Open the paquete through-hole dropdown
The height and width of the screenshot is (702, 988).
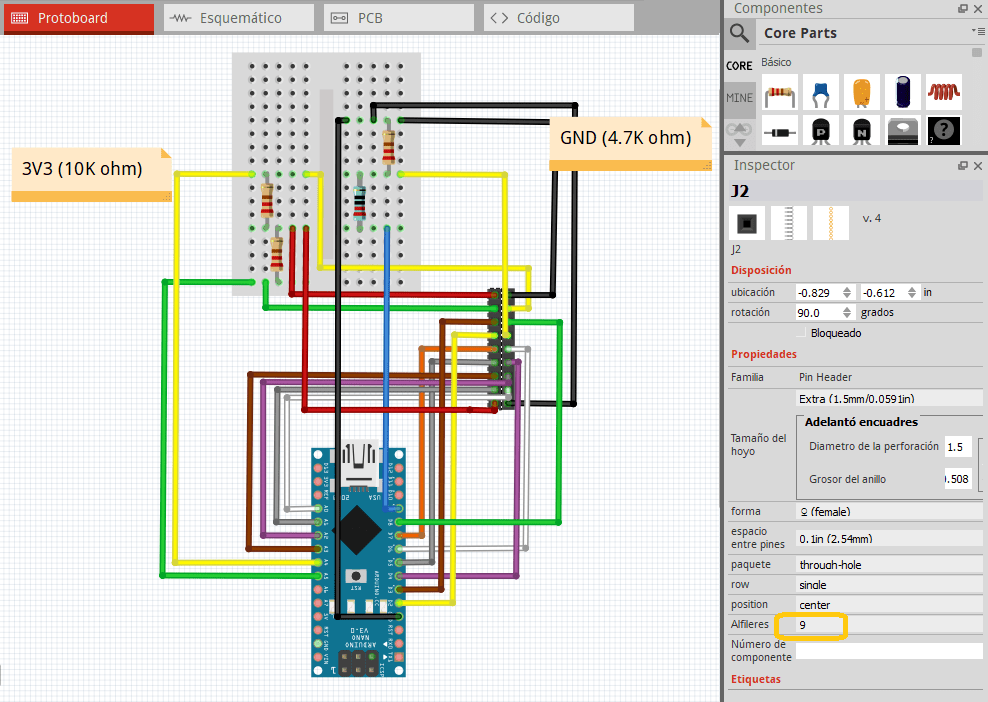click(888, 564)
